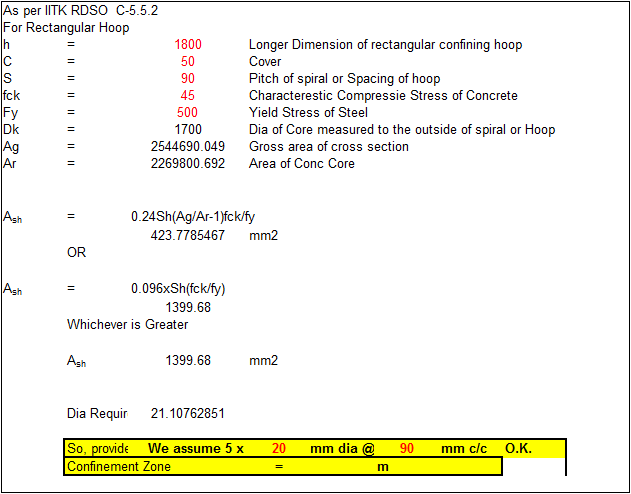Click the formula 0.24Sh(Ag/Ar-1)fck/fy
Viewport: 631px width, 494px height.
(193, 217)
